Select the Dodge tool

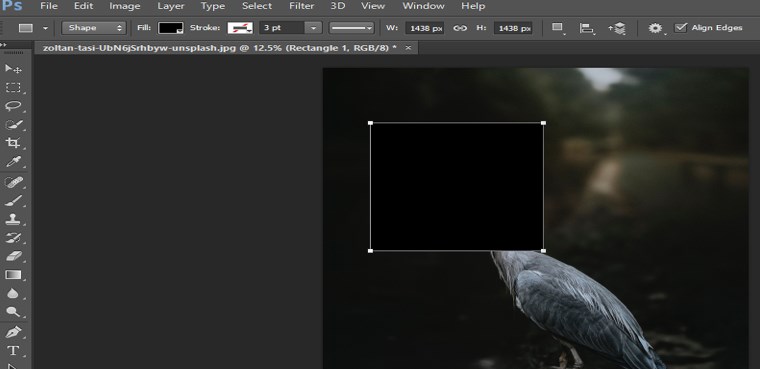coord(13,312)
